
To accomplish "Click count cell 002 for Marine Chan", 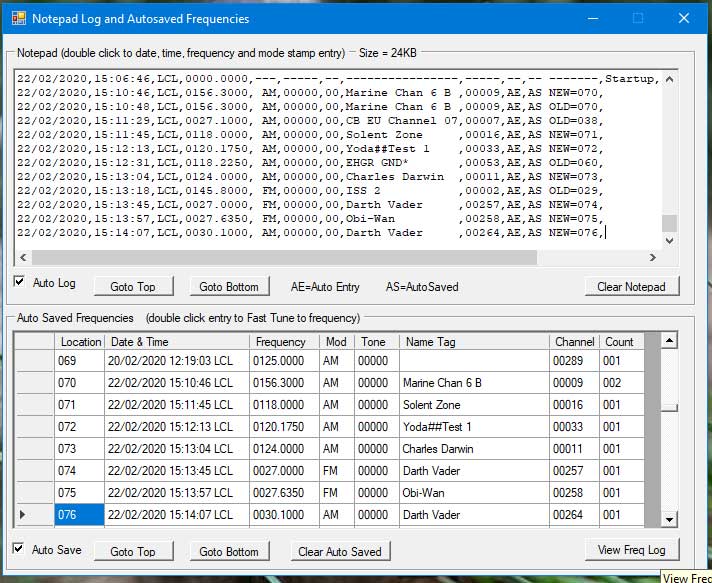I will pyautogui.click(x=621, y=383).
